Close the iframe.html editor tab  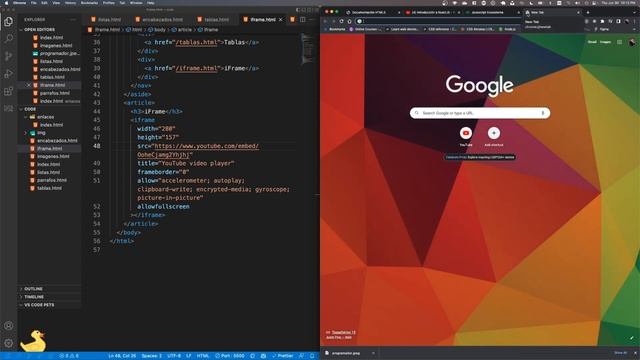tap(280, 20)
